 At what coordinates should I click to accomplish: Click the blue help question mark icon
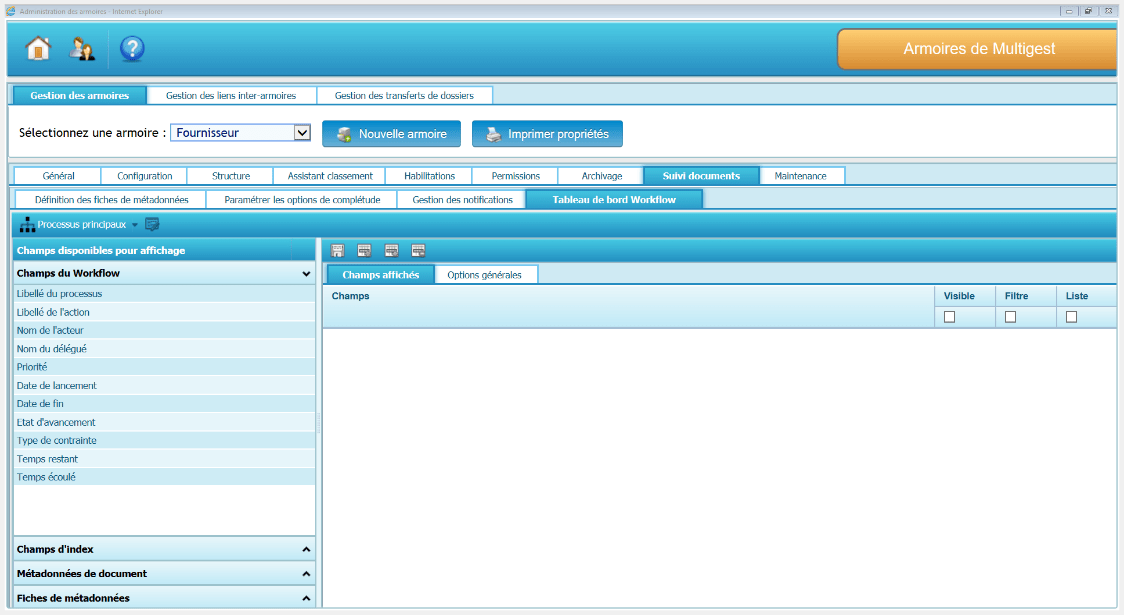(132, 48)
